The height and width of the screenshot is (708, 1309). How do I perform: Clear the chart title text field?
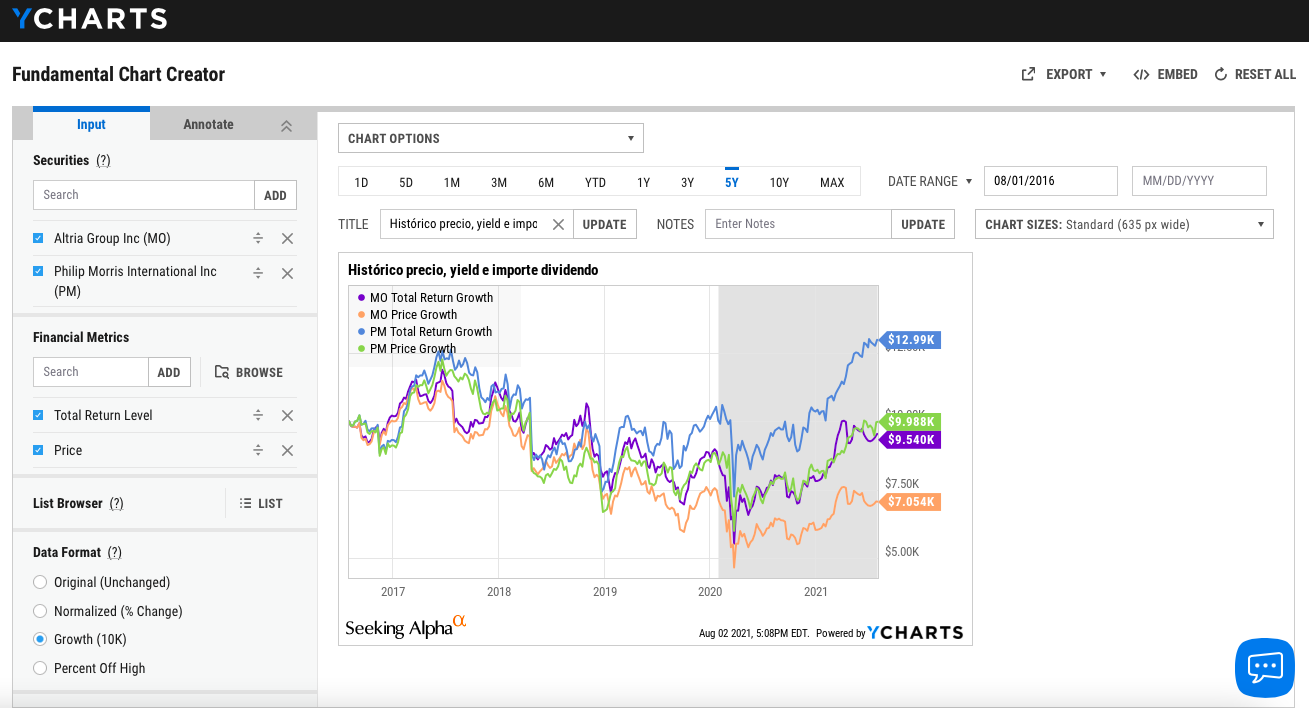(558, 224)
